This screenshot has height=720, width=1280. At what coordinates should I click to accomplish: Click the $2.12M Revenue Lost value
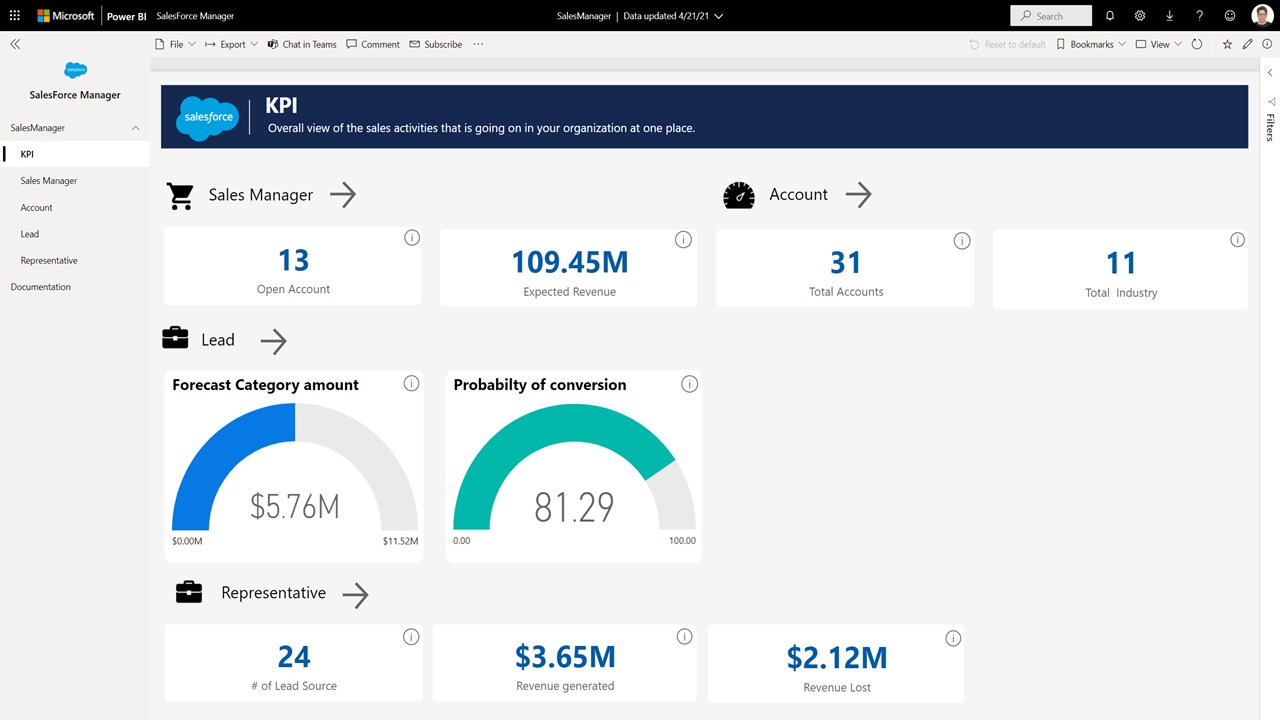837,657
